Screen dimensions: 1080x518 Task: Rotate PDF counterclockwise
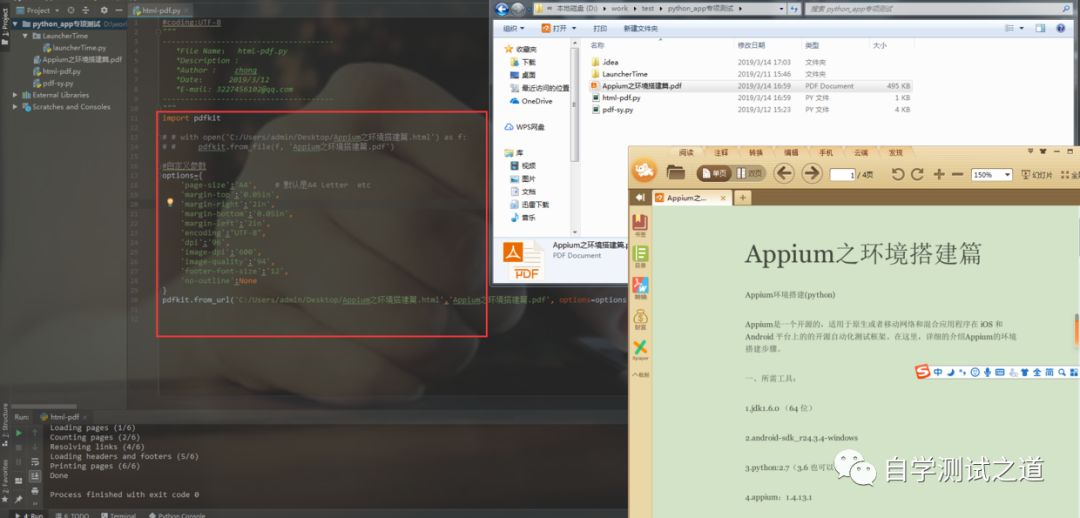pos(897,174)
